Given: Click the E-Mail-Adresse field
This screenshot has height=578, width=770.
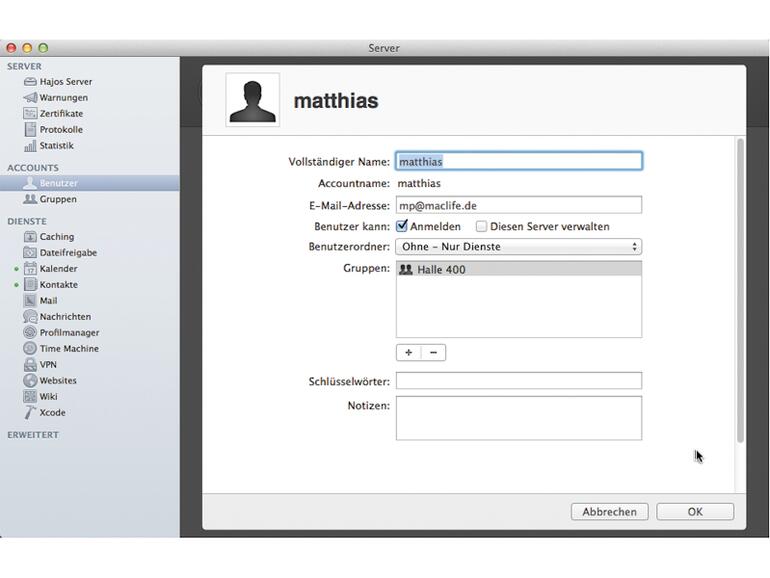Looking at the screenshot, I should pos(519,205).
